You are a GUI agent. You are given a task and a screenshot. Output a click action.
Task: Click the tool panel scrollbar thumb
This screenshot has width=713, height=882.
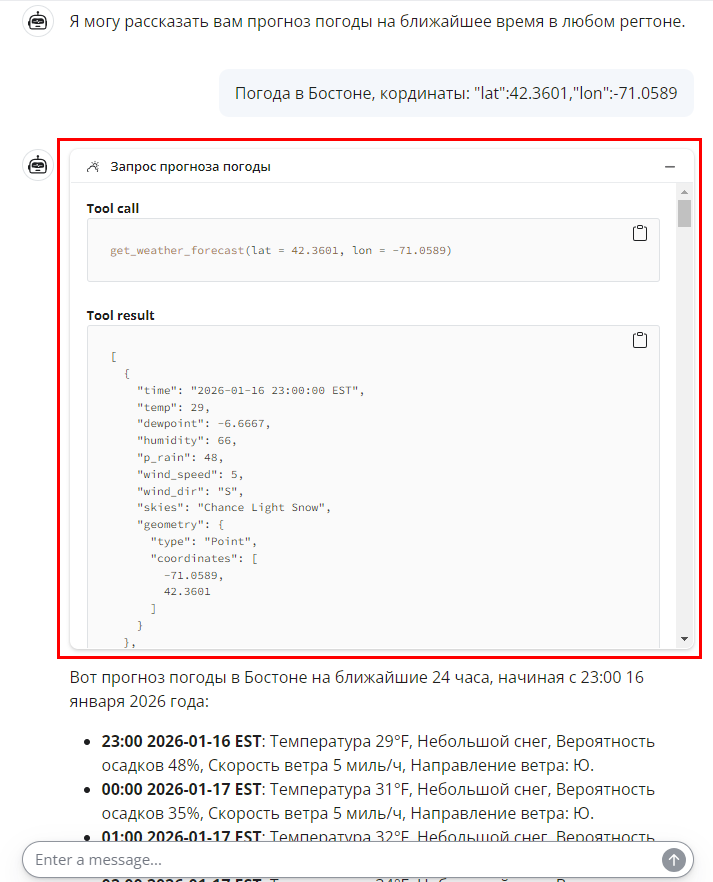[684, 213]
